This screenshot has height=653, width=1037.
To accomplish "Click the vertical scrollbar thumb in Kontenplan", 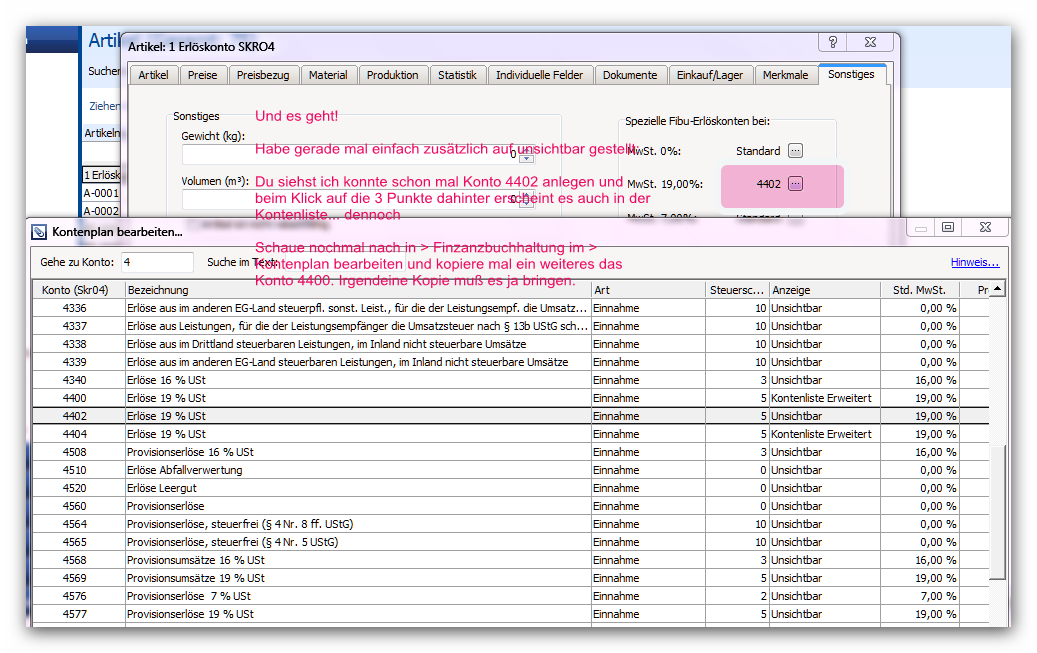I will coord(997,513).
